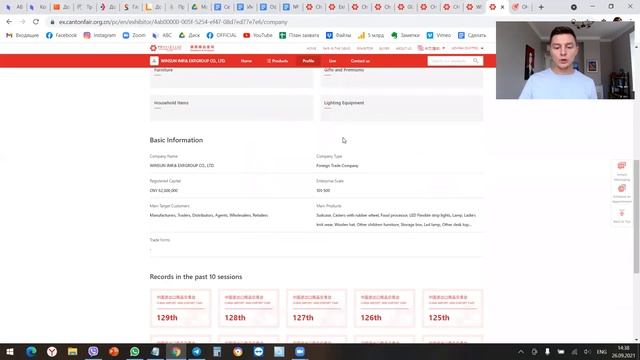Close the active browser tab
The height and width of the screenshot is (360, 640).
(x=502, y=7)
